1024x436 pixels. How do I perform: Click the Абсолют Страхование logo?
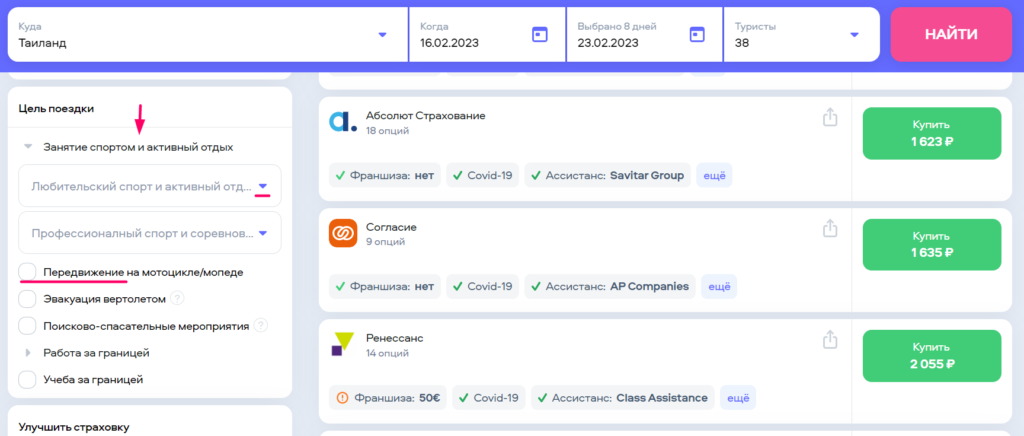[x=343, y=122]
